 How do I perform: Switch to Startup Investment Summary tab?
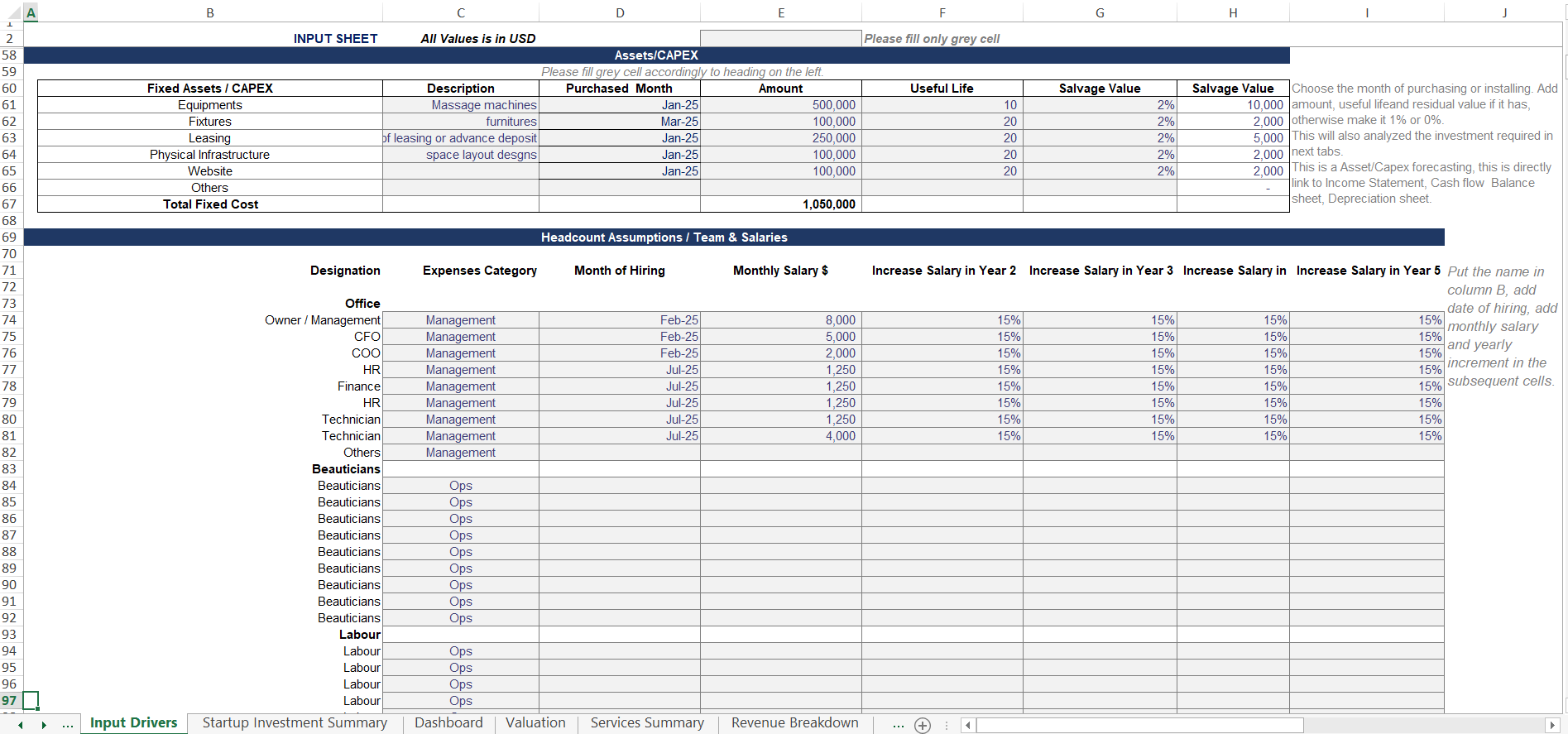click(x=295, y=723)
